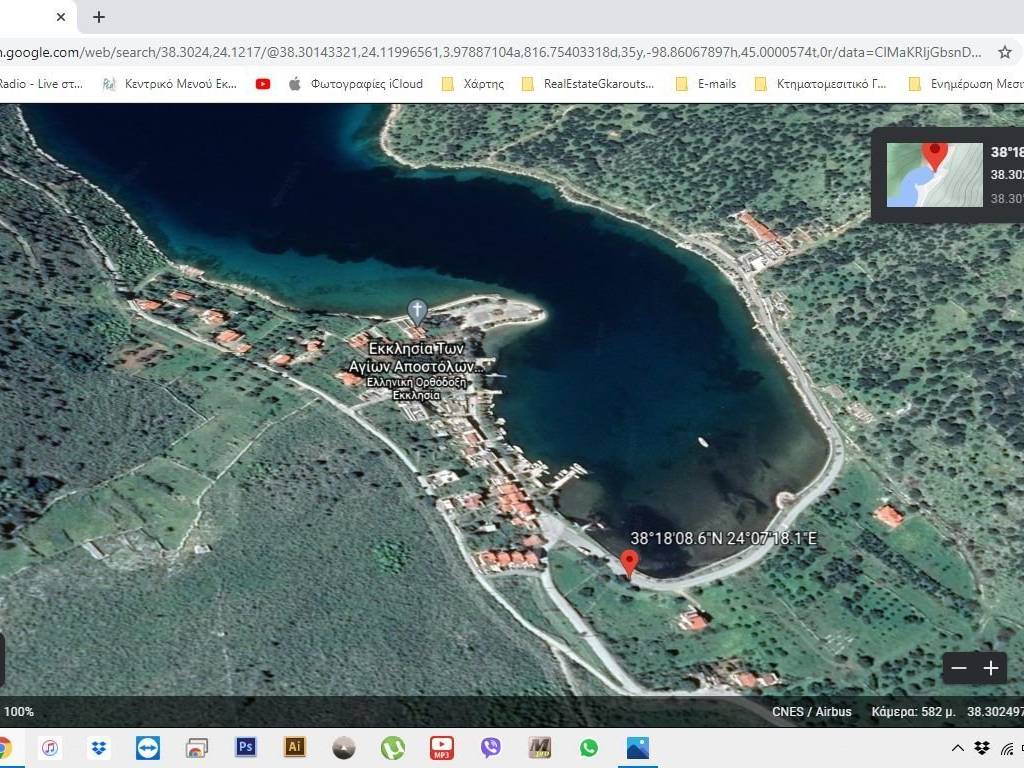Launch Illustrator from the taskbar

(x=294, y=747)
